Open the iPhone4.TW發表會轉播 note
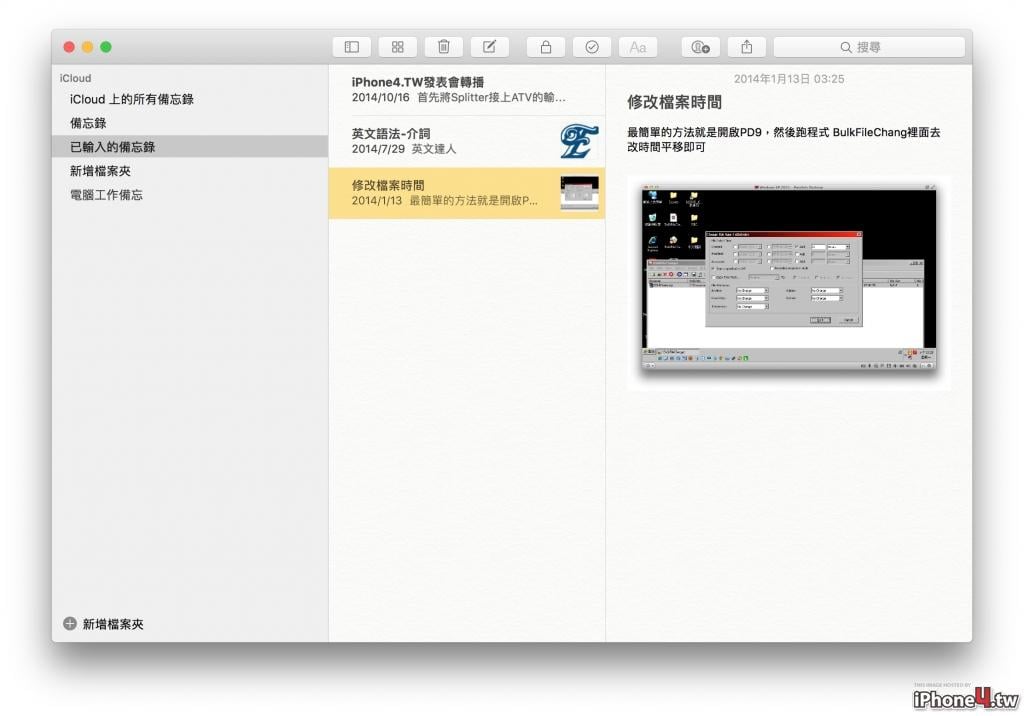The image size is (1024, 716). pos(467,90)
